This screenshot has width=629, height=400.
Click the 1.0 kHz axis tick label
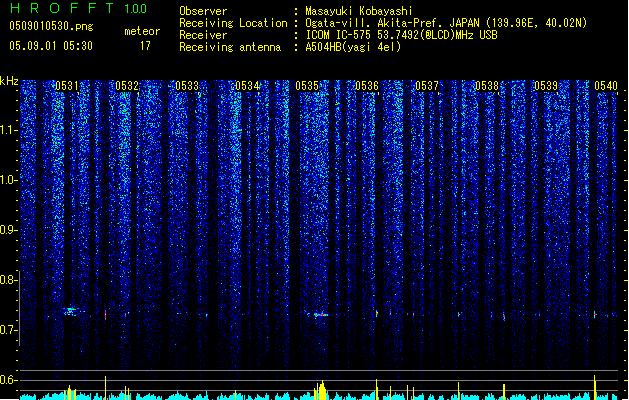[8, 180]
